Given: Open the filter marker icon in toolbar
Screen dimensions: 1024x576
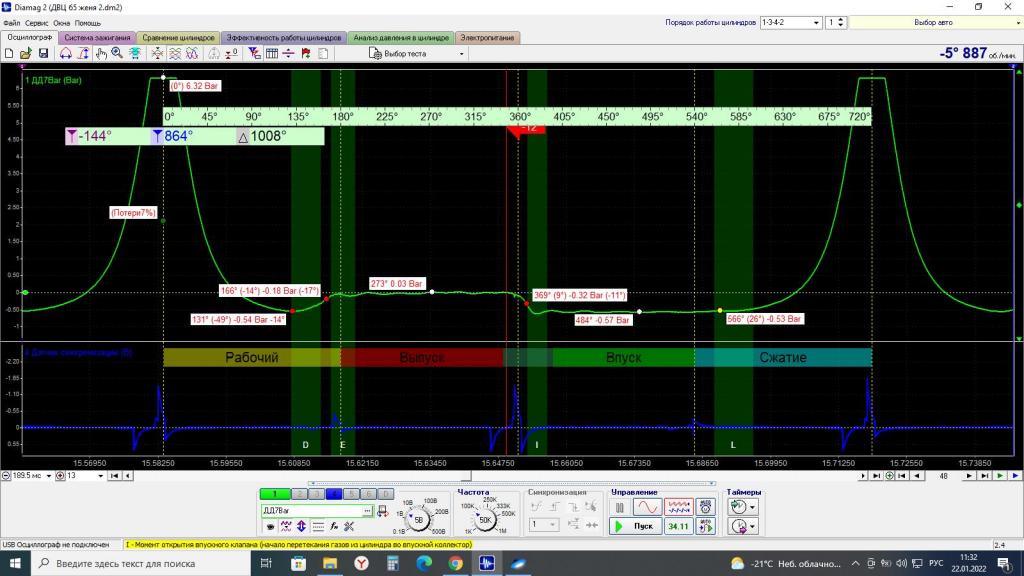Looking at the screenshot, I should (x=255, y=54).
